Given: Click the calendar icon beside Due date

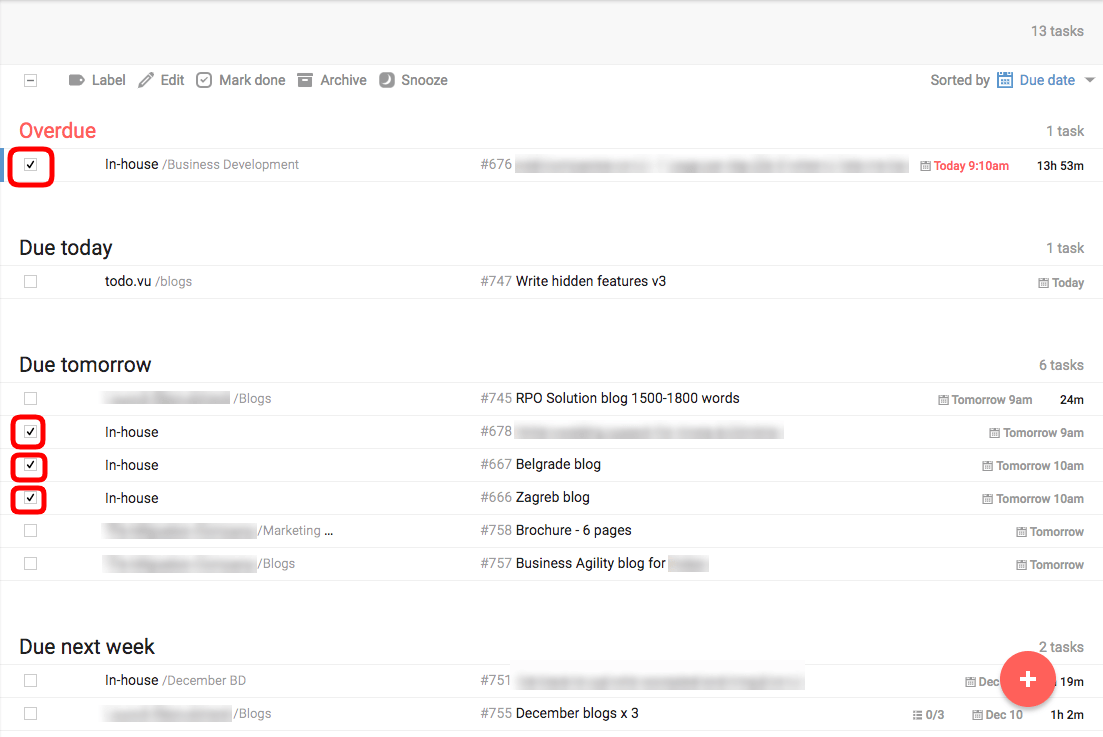Looking at the screenshot, I should [1005, 80].
